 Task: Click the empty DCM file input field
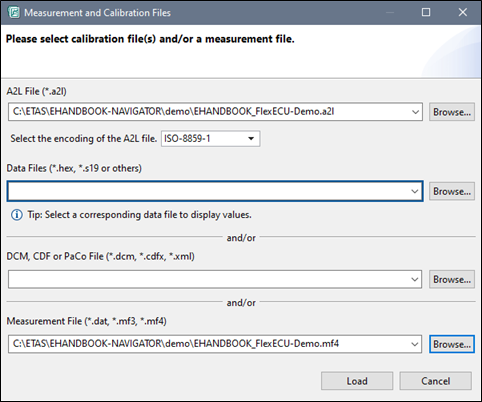coord(208,279)
